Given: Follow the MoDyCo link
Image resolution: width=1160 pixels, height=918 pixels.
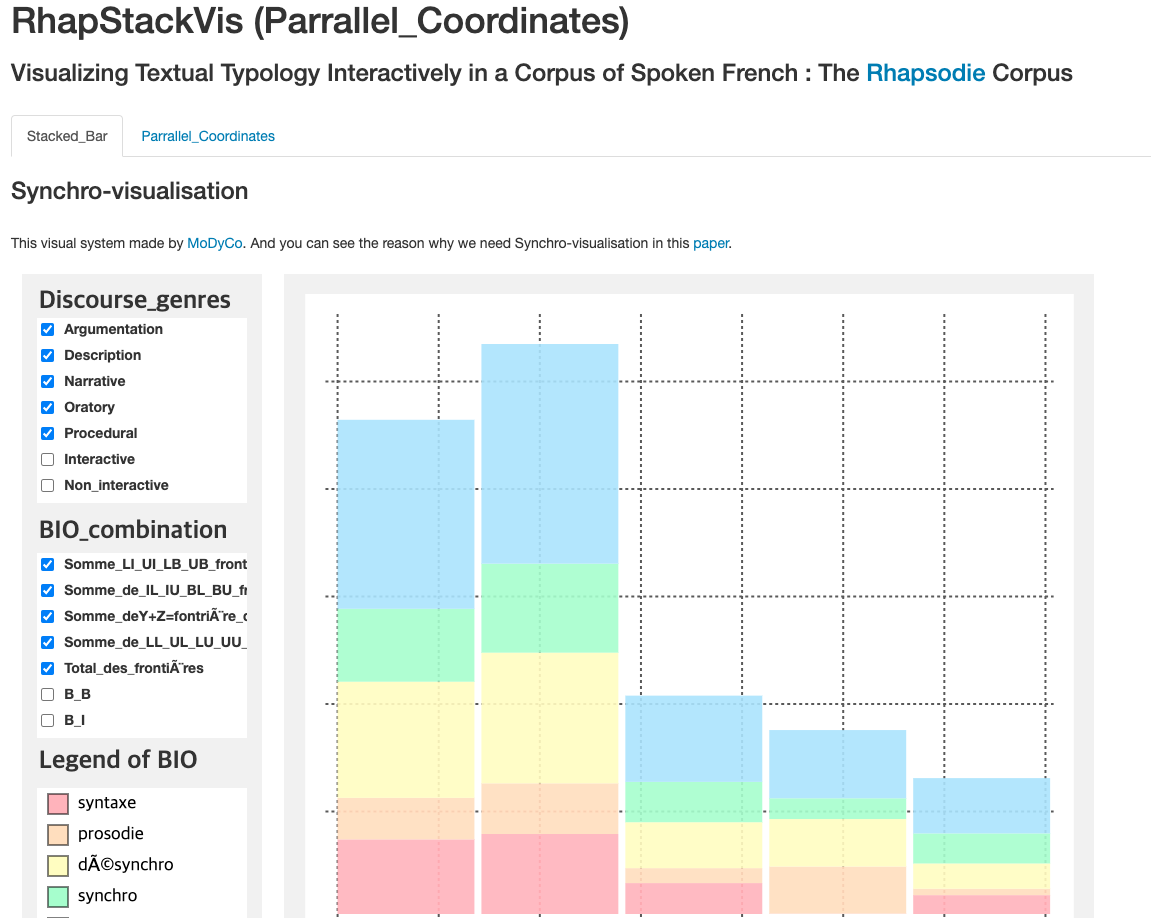Looking at the screenshot, I should [x=215, y=243].
